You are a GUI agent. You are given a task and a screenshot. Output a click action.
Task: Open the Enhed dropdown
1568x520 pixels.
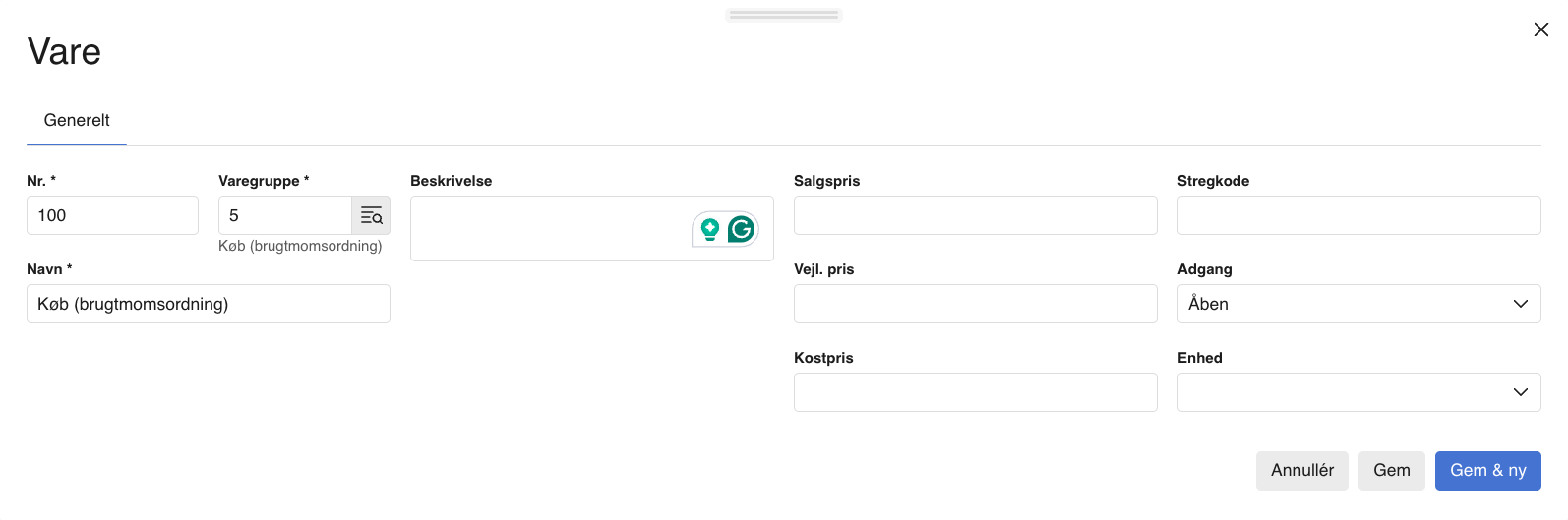[x=1357, y=392]
